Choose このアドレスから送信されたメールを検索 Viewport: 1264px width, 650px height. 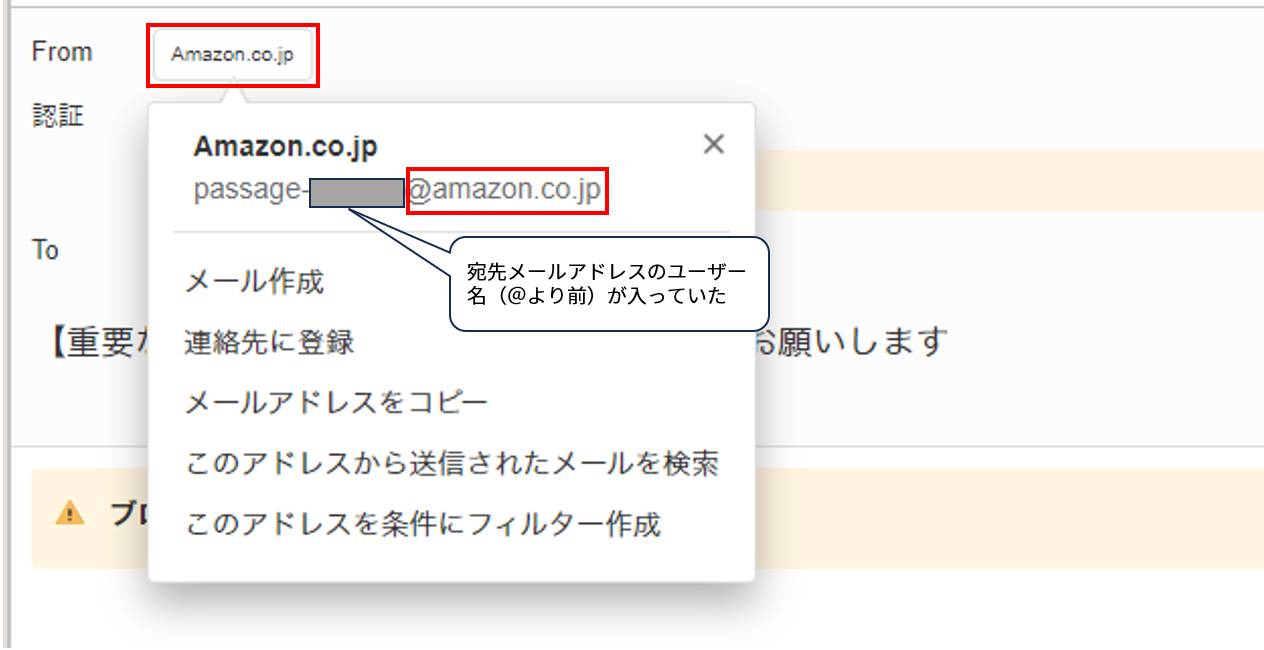point(452,464)
